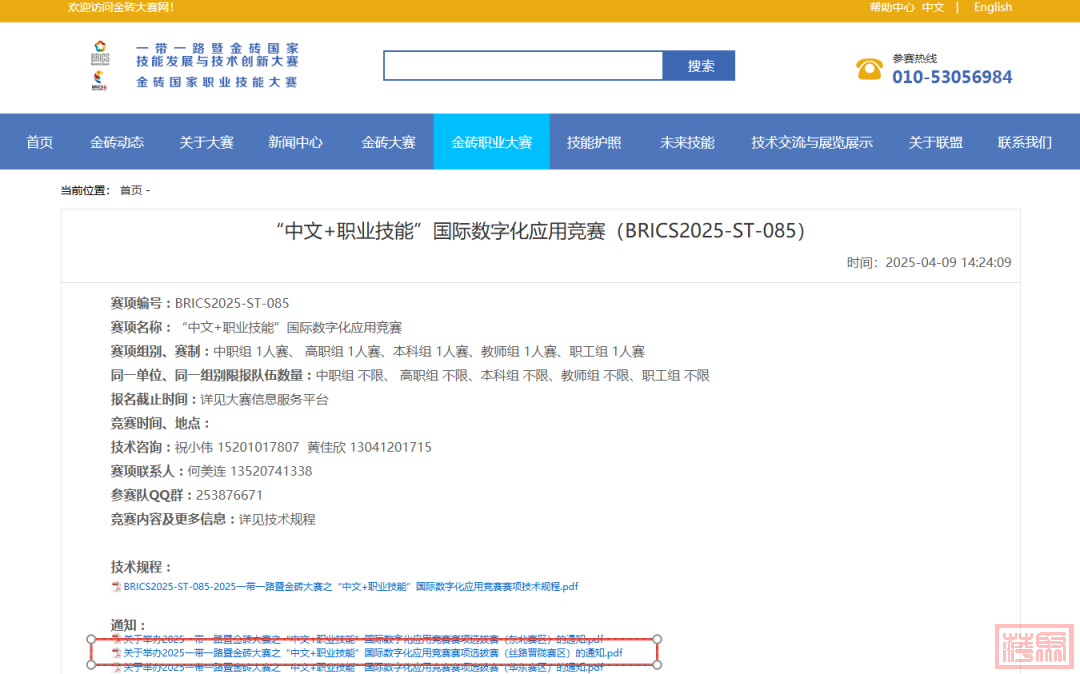Select the highlighted 金砖职业大赛 tab
This screenshot has height=674, width=1080.
click(491, 142)
